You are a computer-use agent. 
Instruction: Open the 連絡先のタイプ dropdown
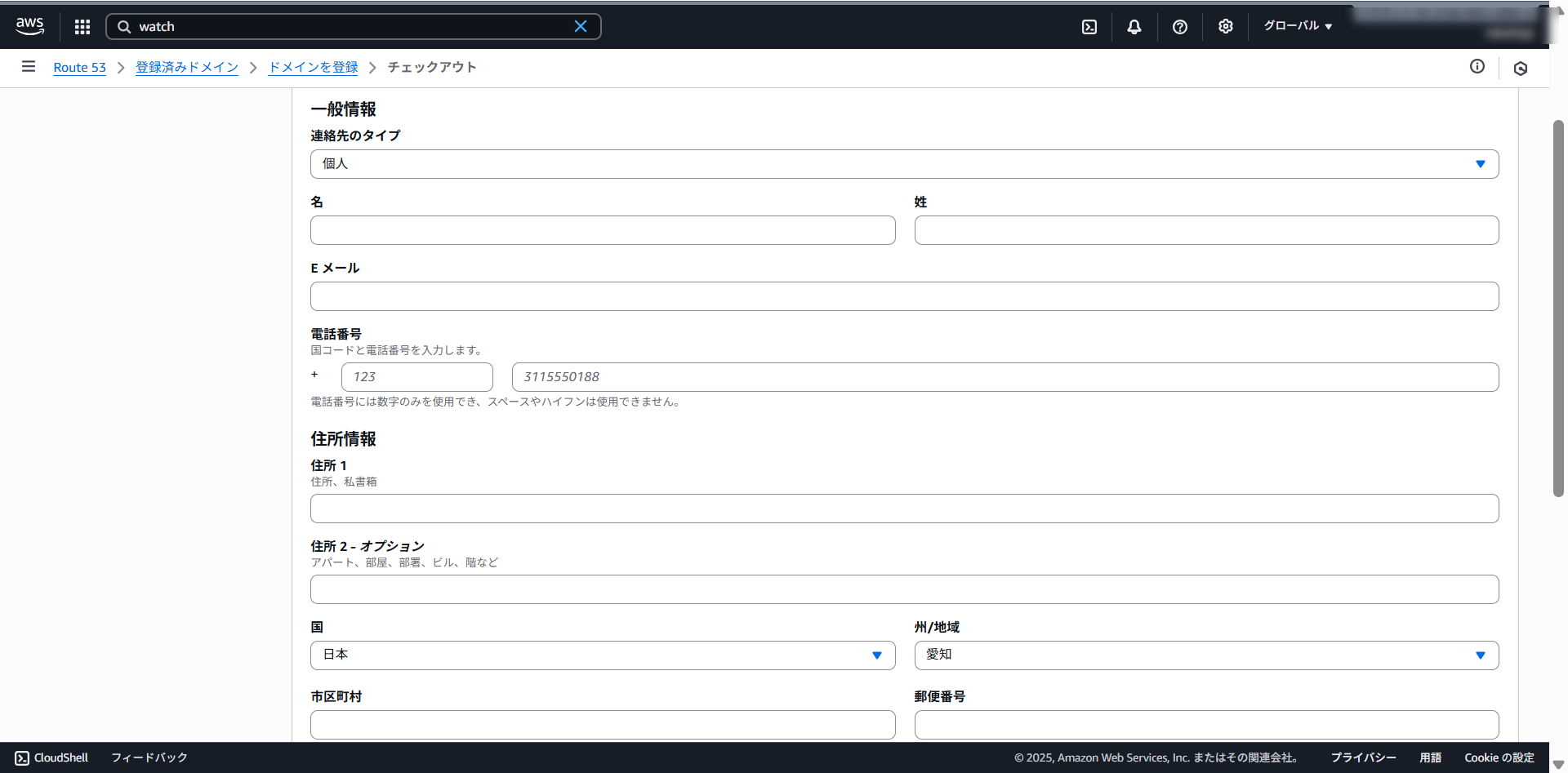coord(904,164)
